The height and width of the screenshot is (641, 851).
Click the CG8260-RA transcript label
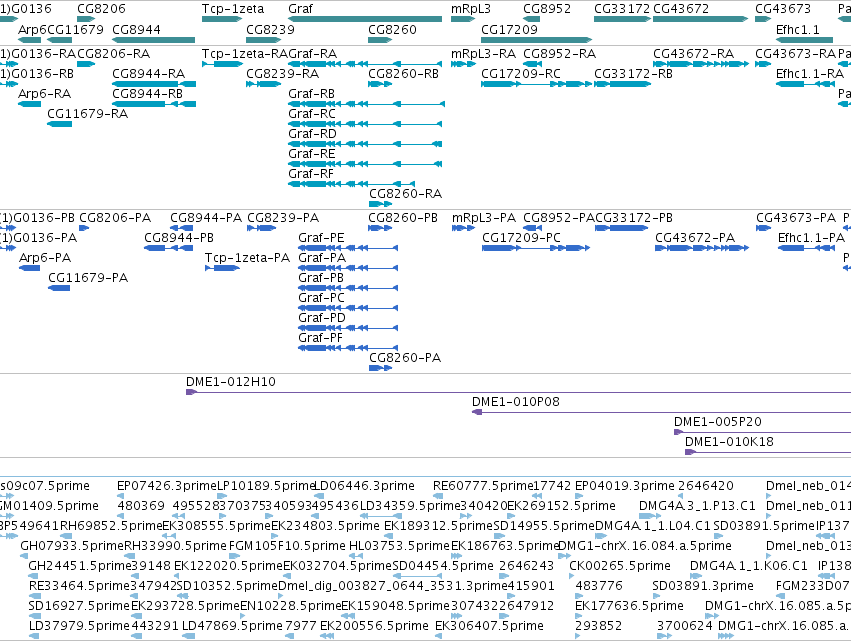click(x=405, y=194)
